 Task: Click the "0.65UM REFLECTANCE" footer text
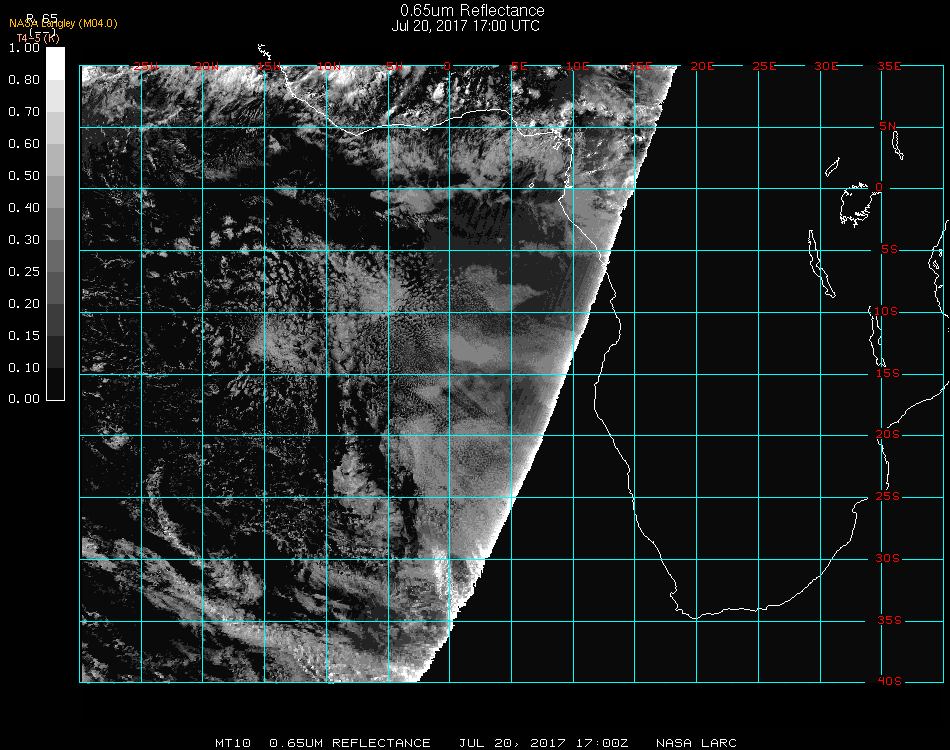350,743
